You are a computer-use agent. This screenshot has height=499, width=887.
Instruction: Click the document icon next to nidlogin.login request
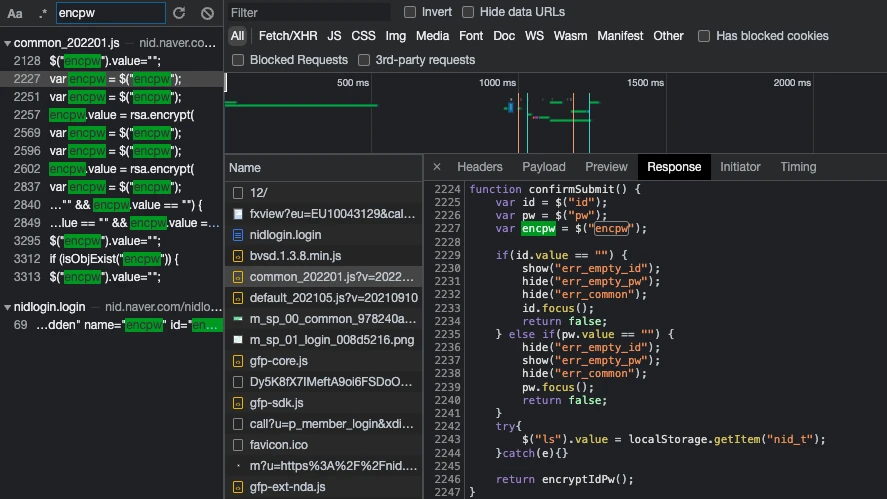[238, 235]
